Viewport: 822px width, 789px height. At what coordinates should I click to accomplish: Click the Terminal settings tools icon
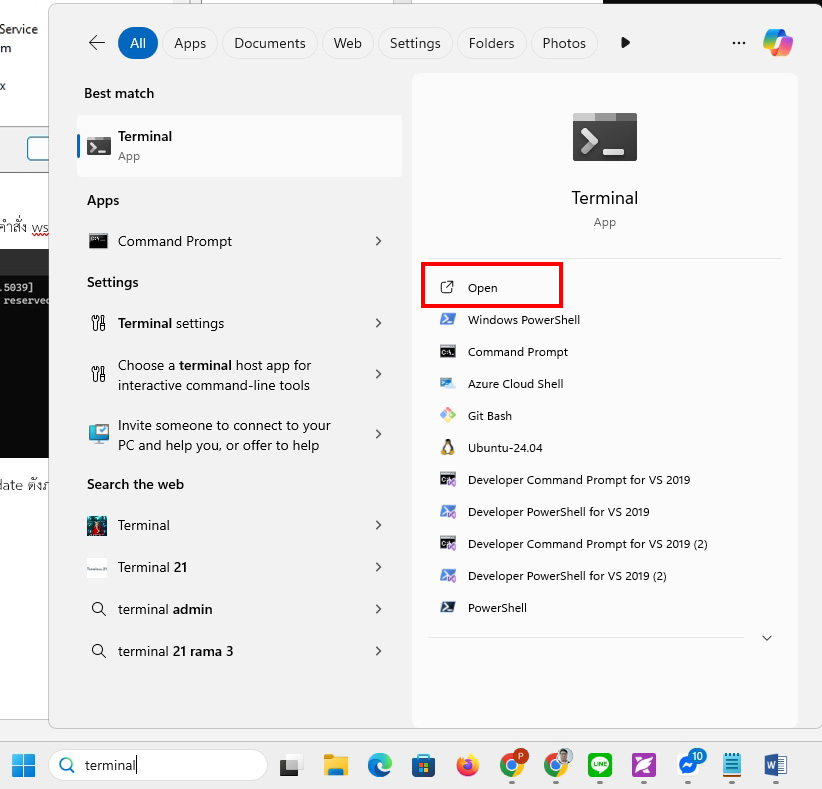99,323
